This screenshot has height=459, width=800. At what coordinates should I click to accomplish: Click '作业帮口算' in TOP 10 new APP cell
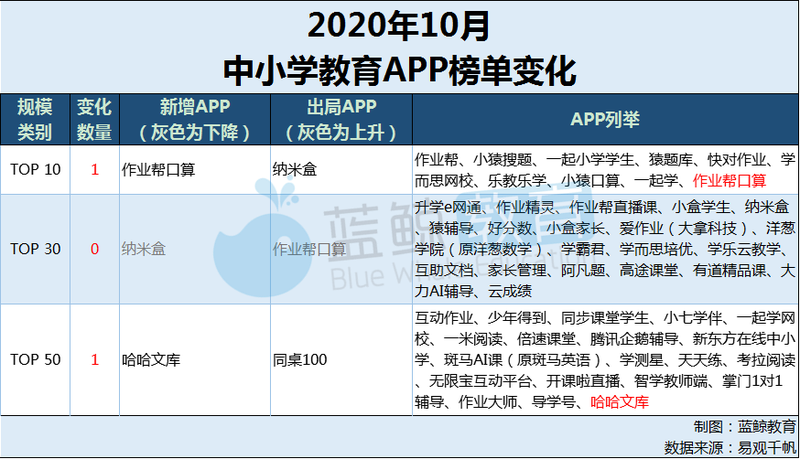pyautogui.click(x=158, y=170)
